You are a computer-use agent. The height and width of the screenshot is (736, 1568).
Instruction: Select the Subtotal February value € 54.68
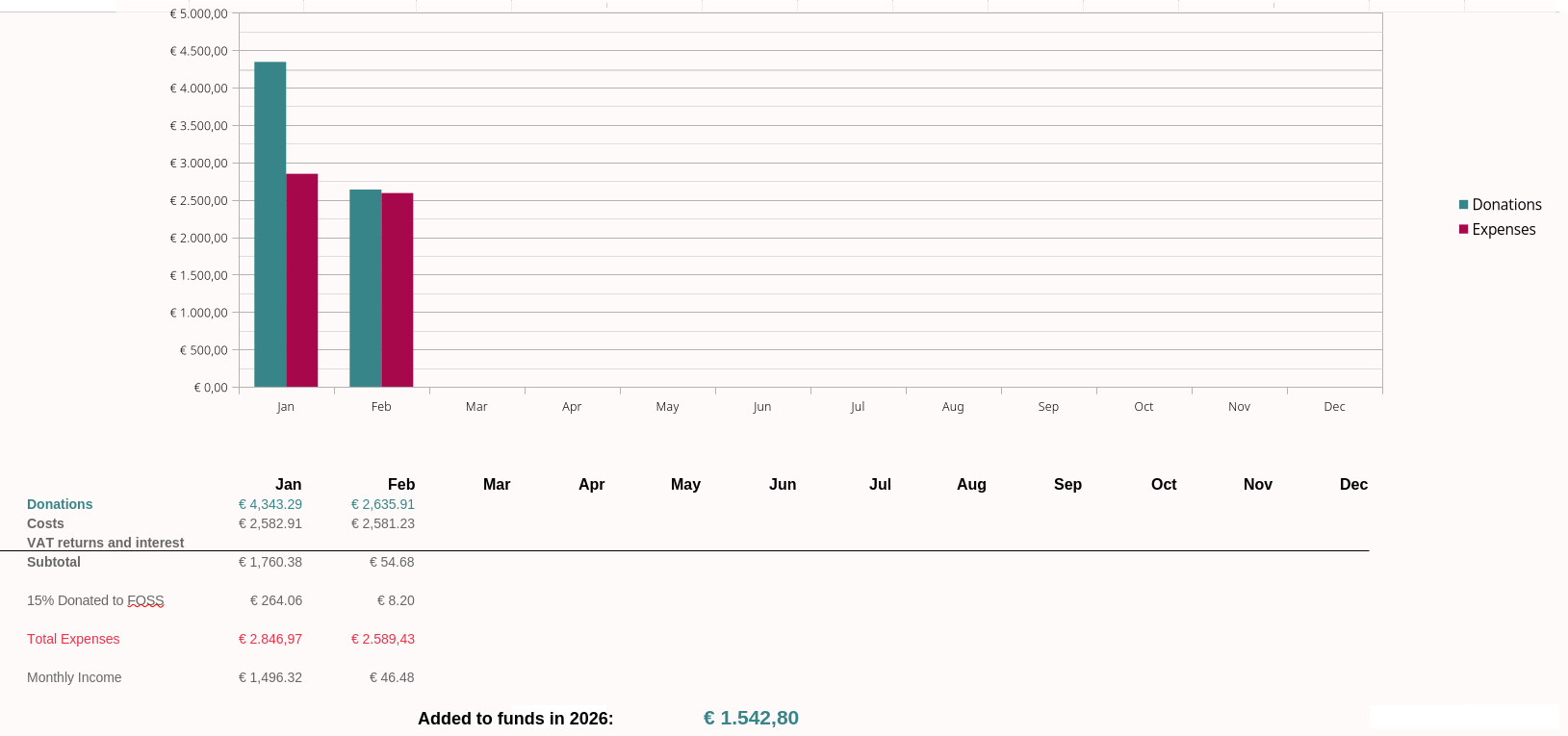pyautogui.click(x=392, y=562)
